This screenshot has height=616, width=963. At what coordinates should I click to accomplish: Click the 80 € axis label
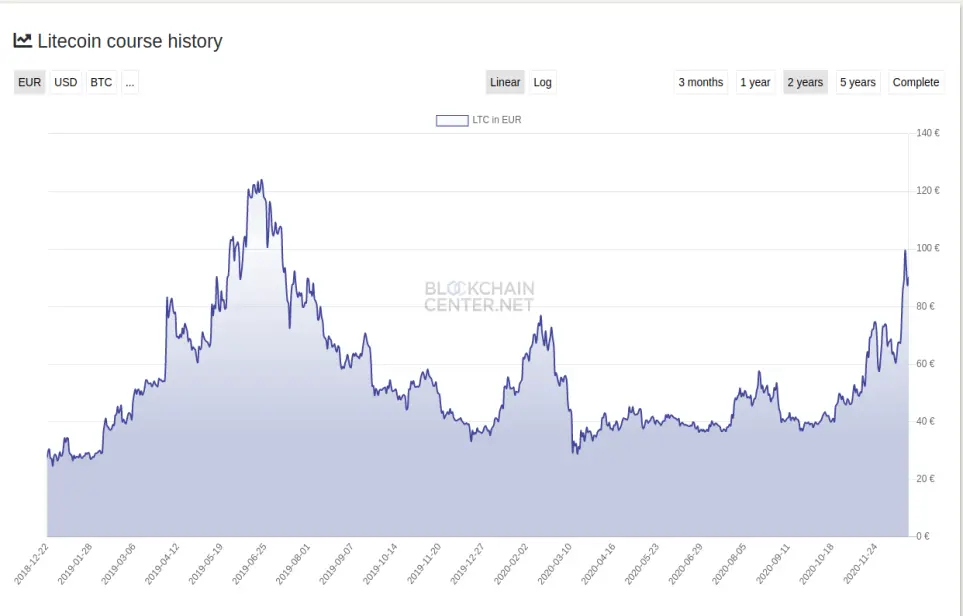(926, 306)
